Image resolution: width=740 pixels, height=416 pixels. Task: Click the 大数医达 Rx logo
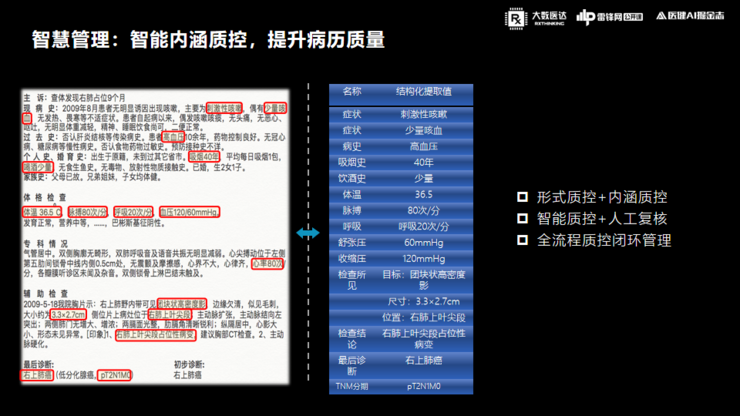[536, 18]
